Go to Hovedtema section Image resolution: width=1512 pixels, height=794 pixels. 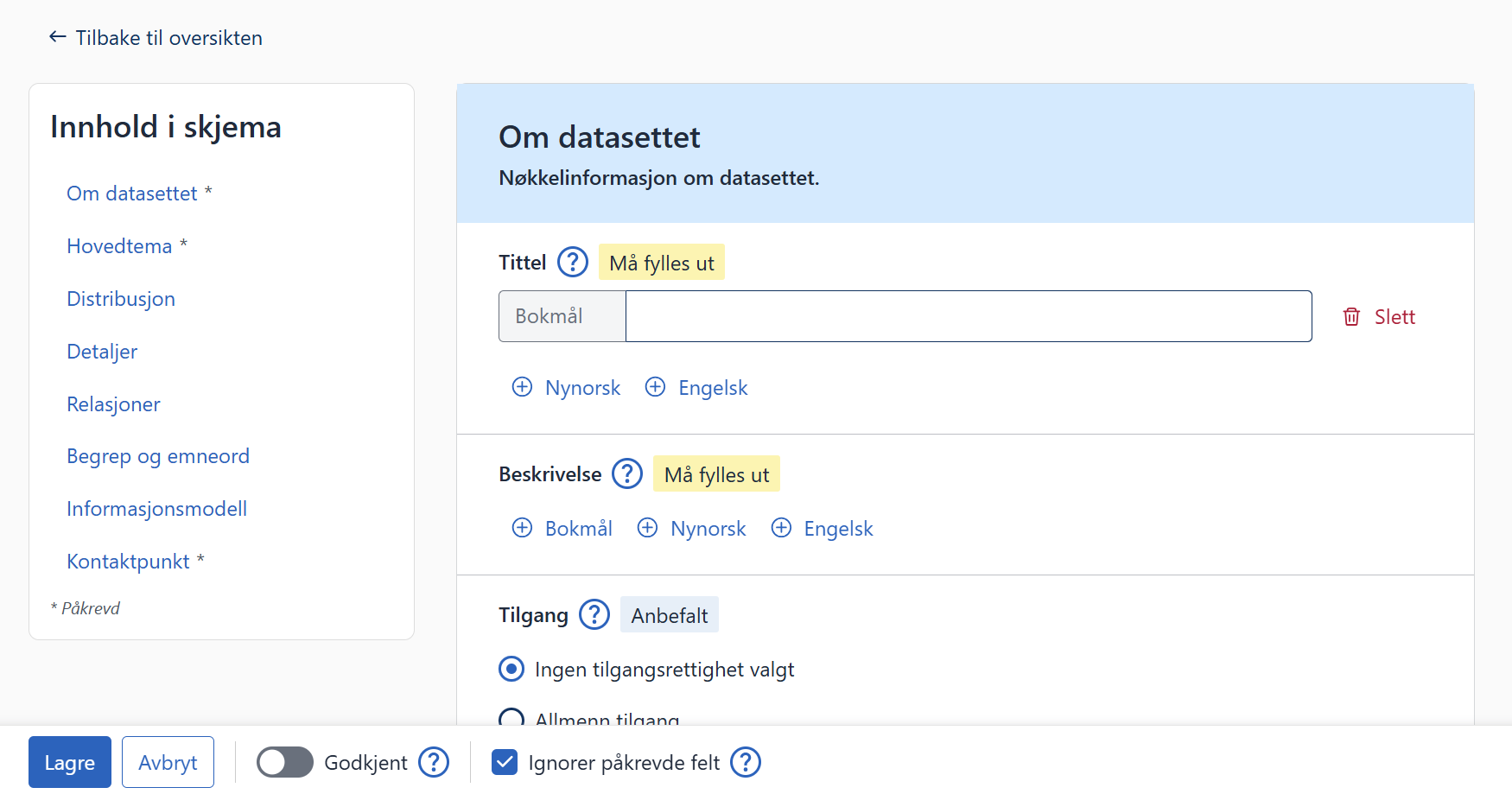[119, 246]
